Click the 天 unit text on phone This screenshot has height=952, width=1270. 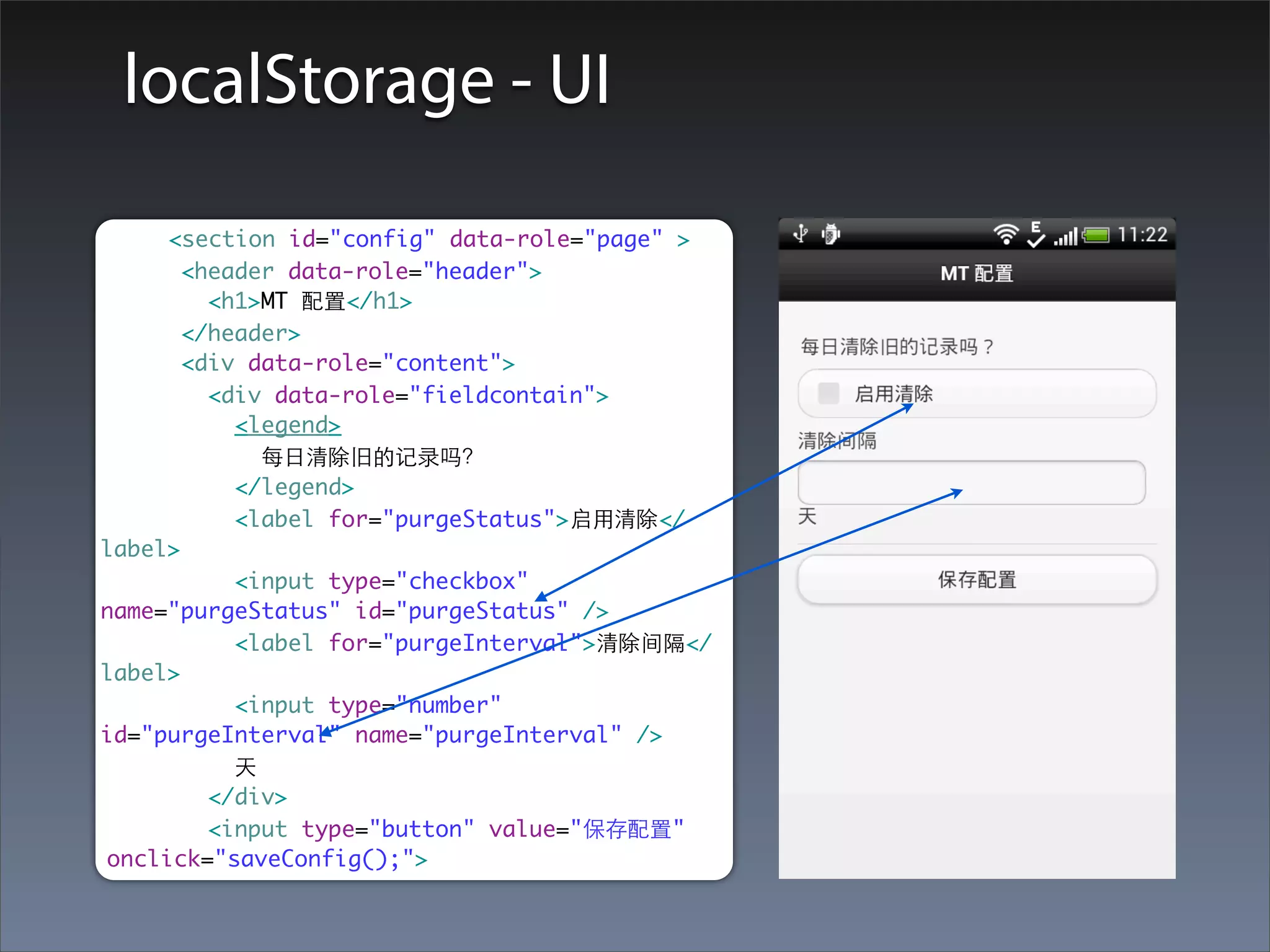[807, 516]
